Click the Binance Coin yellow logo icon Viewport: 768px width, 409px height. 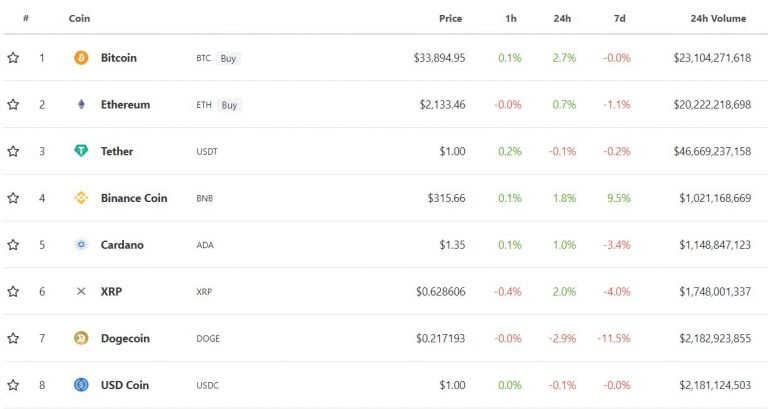[x=81, y=198]
